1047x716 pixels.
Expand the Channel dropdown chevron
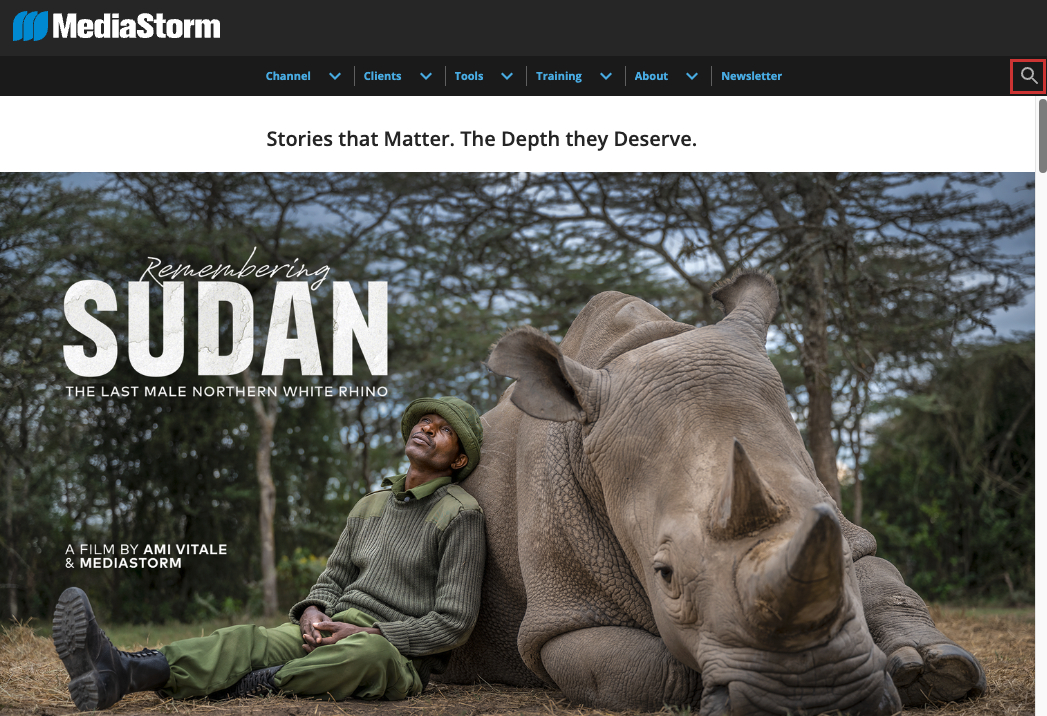click(335, 76)
